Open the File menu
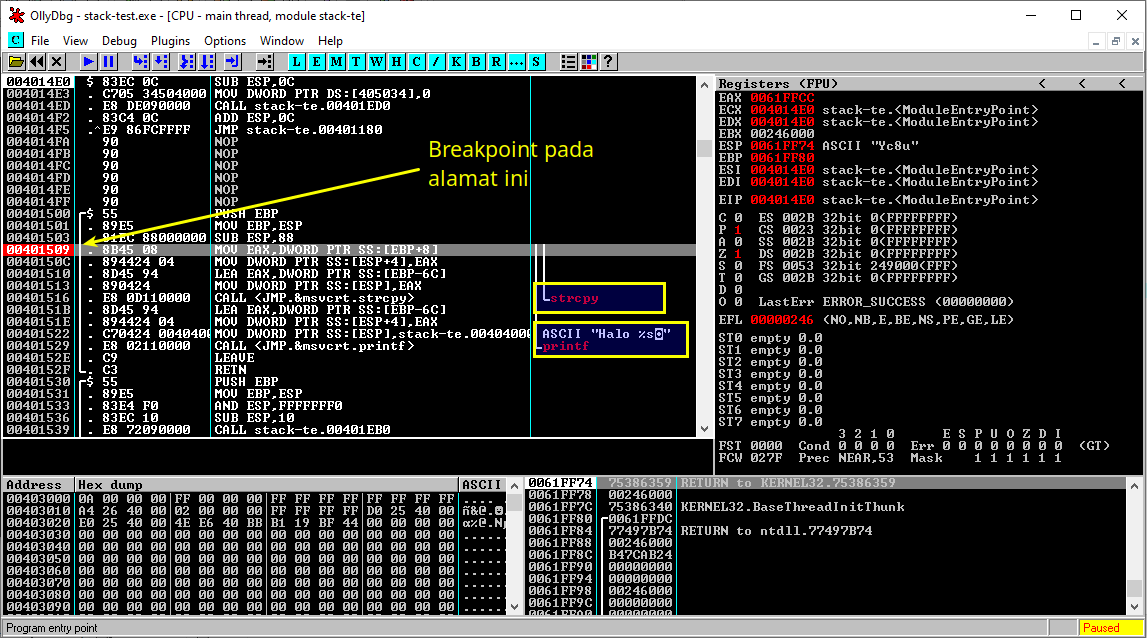 (40, 41)
